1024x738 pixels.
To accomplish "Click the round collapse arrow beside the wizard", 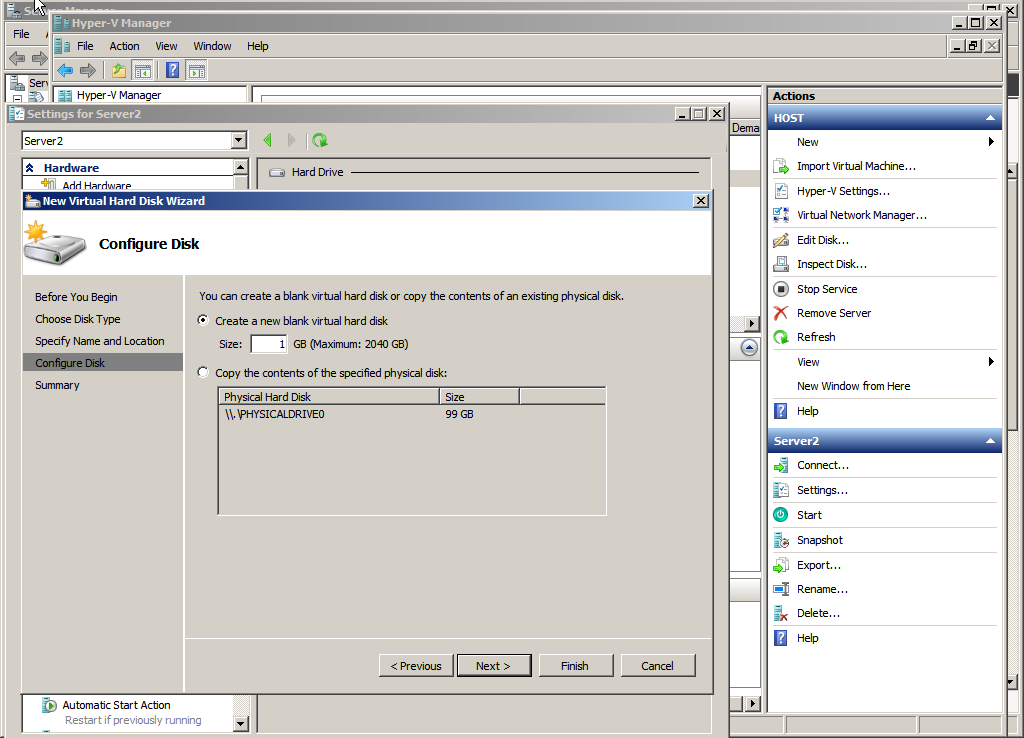I will coord(749,348).
